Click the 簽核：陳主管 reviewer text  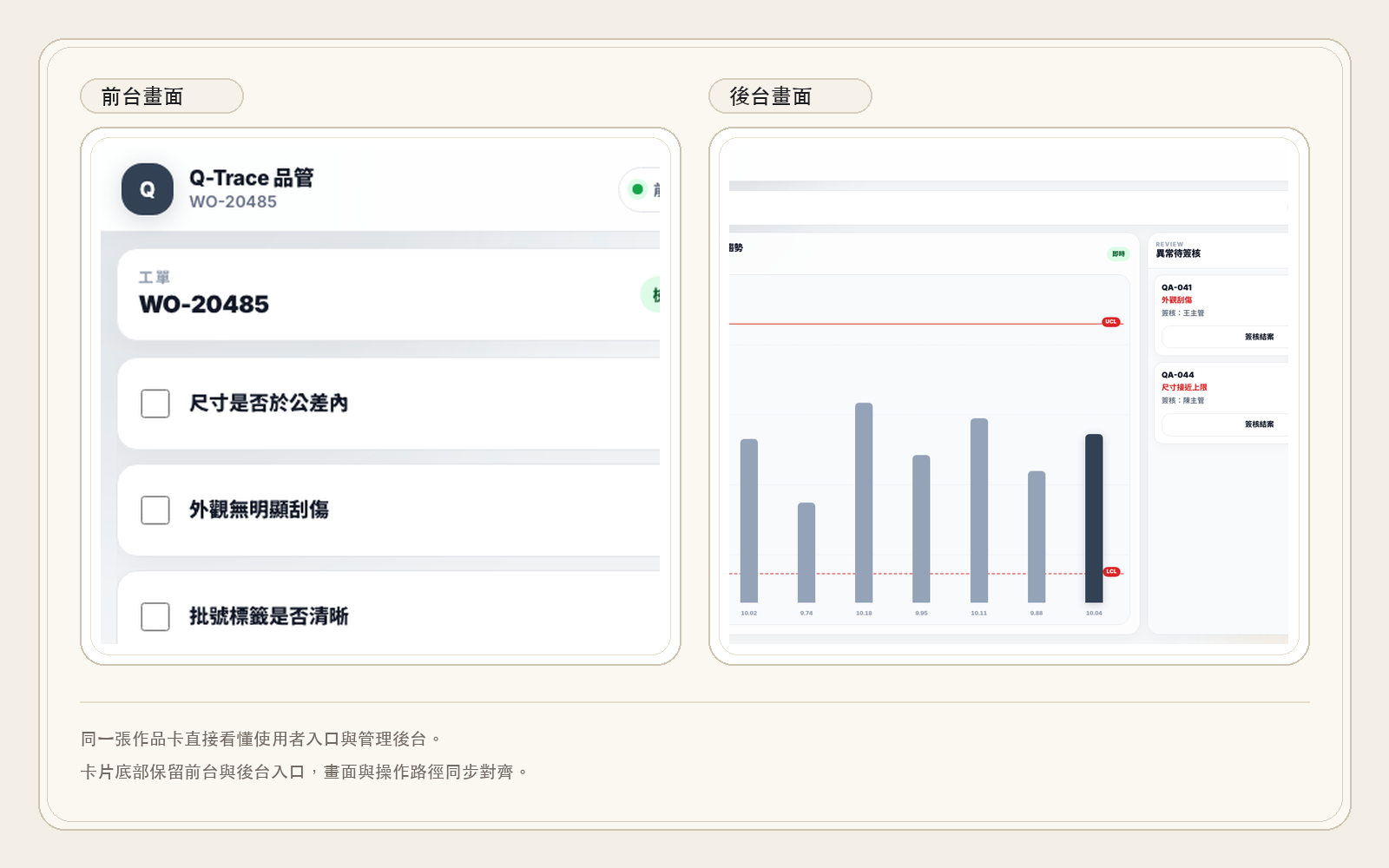(1183, 401)
